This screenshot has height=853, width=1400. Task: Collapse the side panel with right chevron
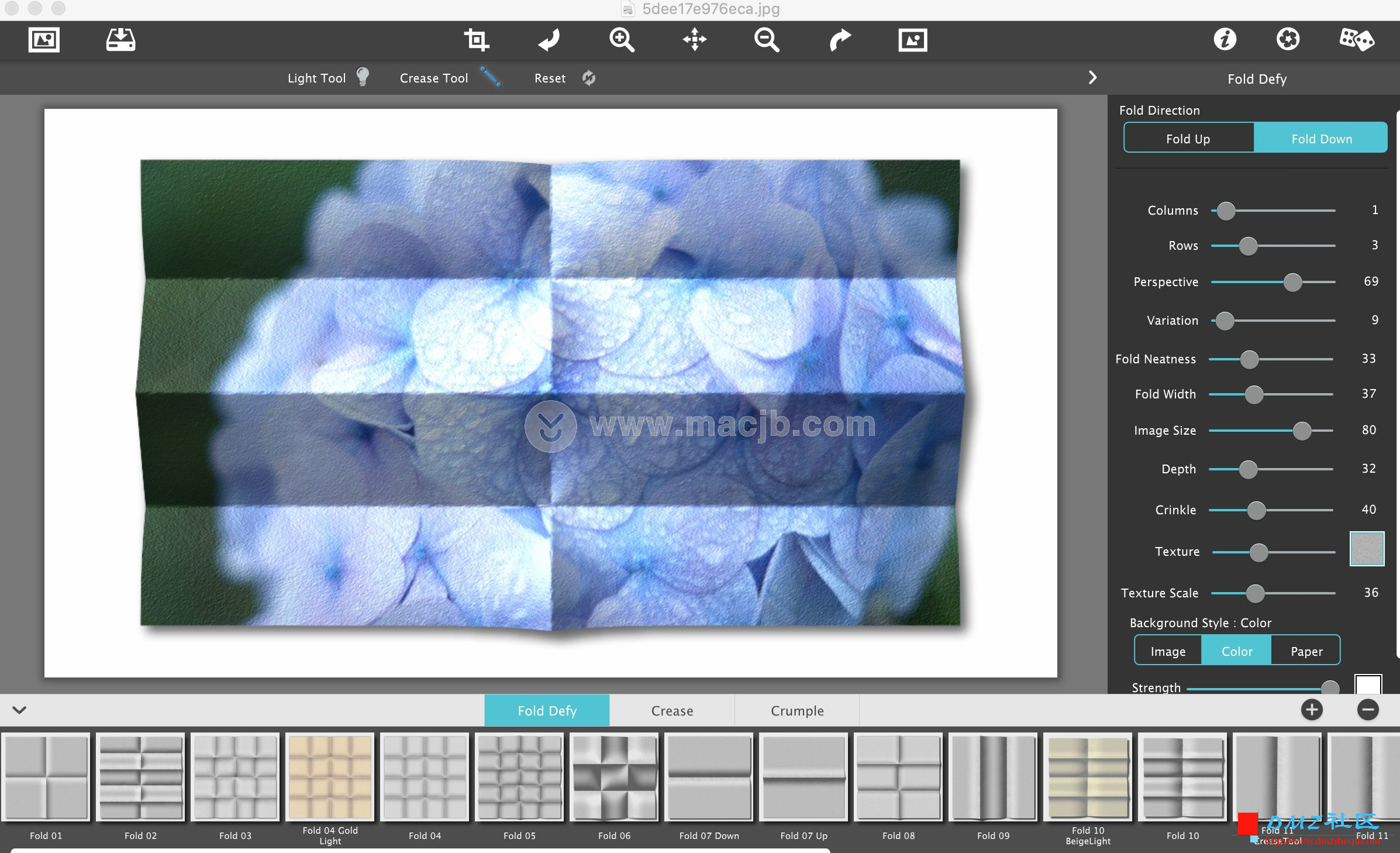pyautogui.click(x=1092, y=78)
